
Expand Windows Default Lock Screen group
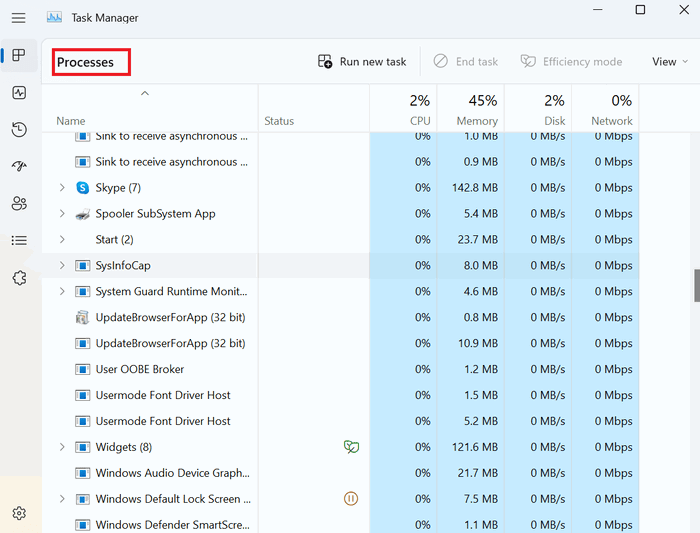click(x=62, y=499)
